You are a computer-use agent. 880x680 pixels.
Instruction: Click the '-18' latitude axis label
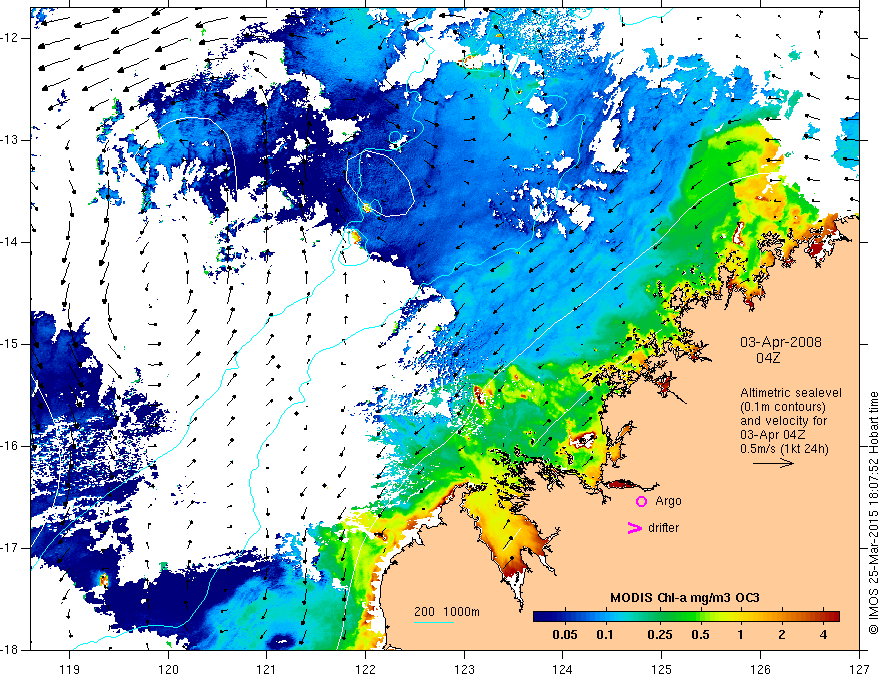point(10,650)
